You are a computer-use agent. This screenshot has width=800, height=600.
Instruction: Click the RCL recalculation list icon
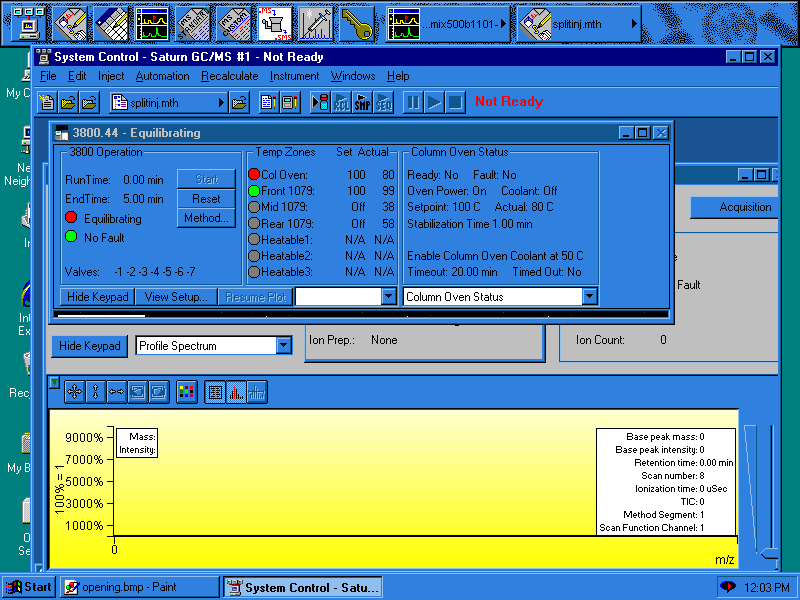(x=341, y=103)
